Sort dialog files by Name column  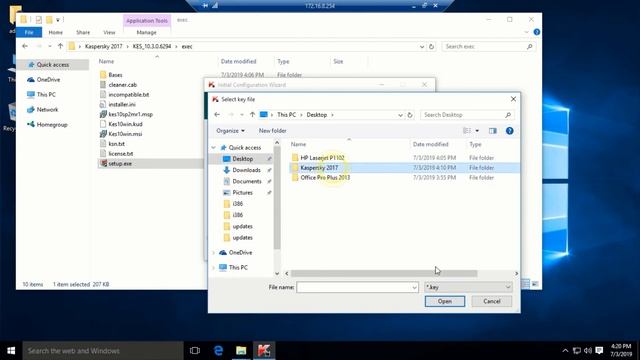298,144
